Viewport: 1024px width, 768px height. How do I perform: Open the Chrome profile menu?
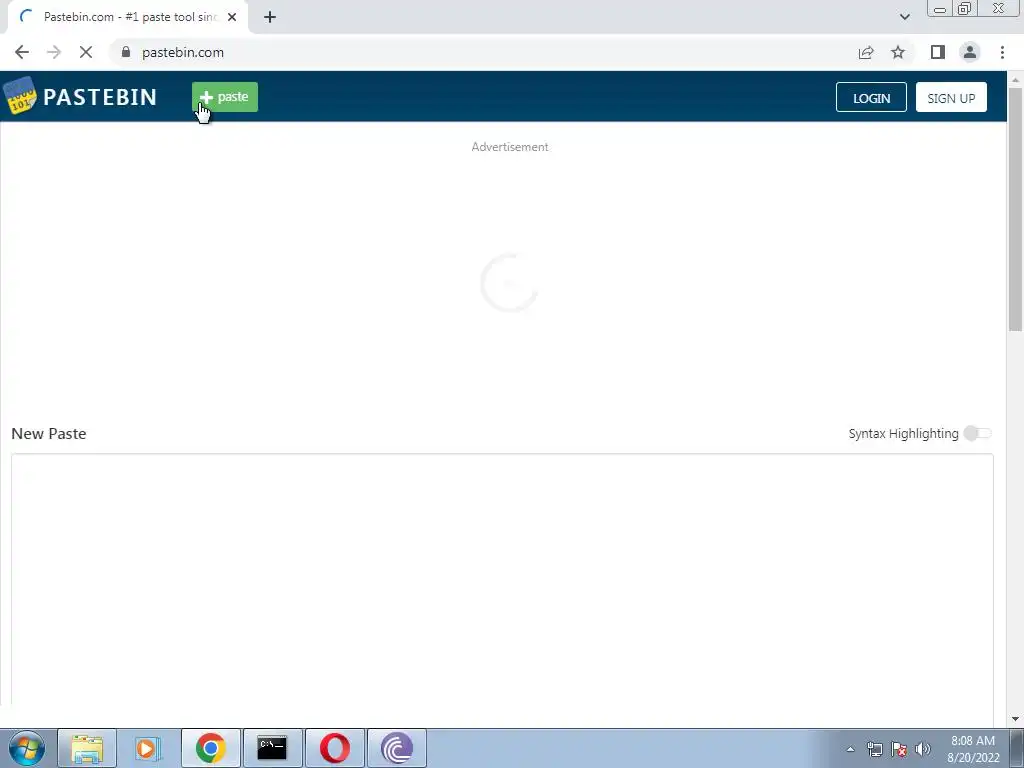click(x=970, y=52)
